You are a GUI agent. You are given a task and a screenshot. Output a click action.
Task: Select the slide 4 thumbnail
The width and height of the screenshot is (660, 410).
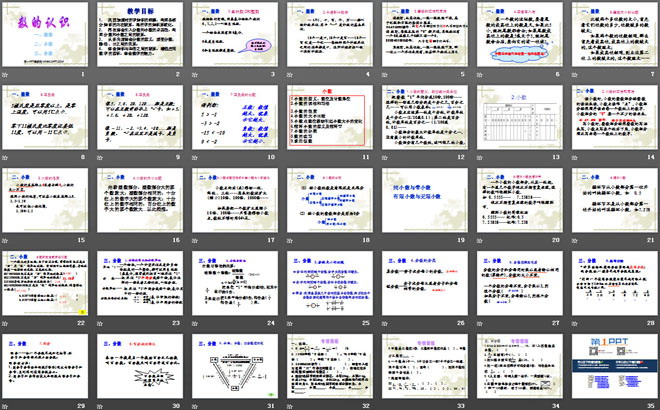pos(330,34)
